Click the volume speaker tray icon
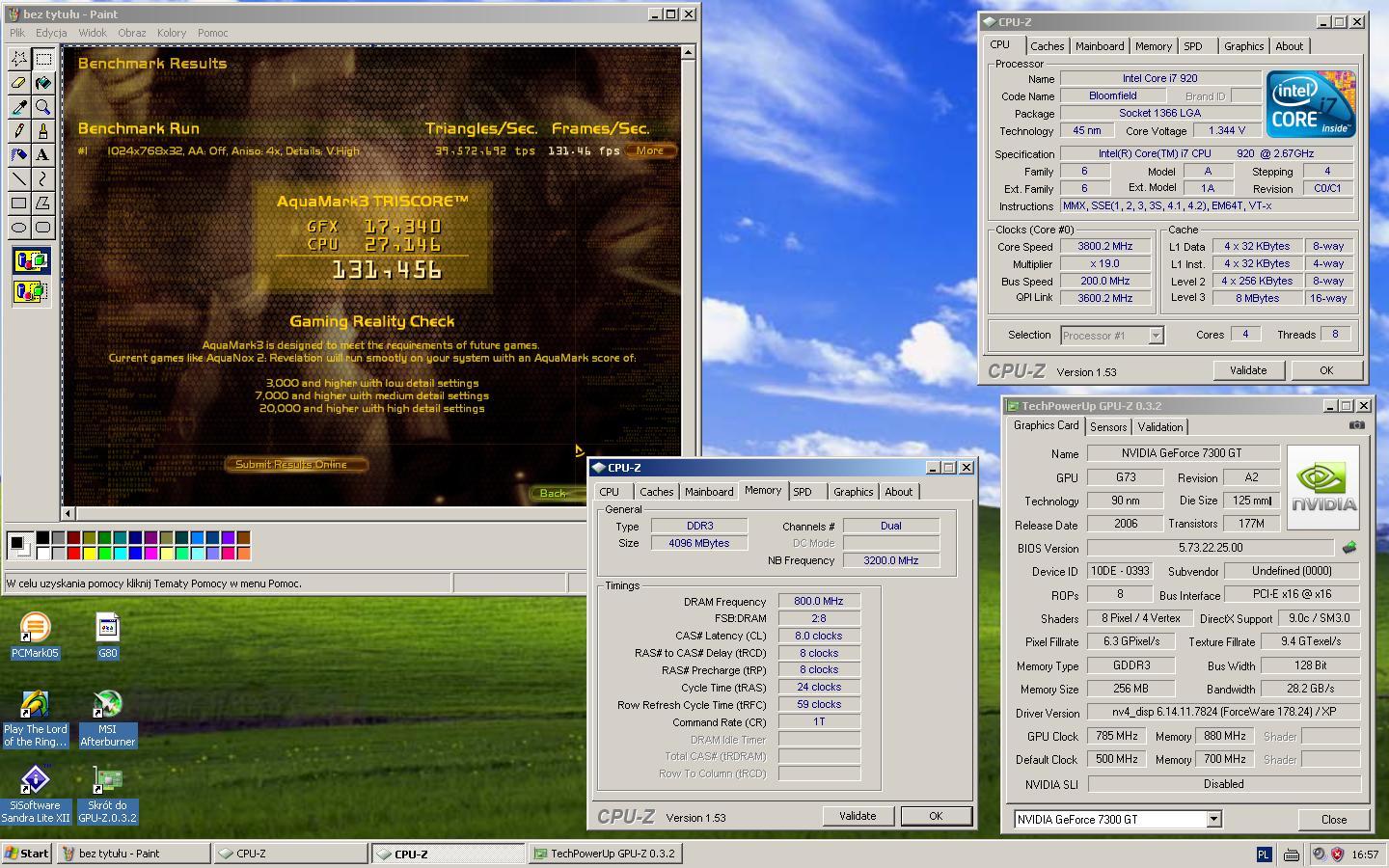This screenshot has height=868, width=1389. (x=1319, y=854)
